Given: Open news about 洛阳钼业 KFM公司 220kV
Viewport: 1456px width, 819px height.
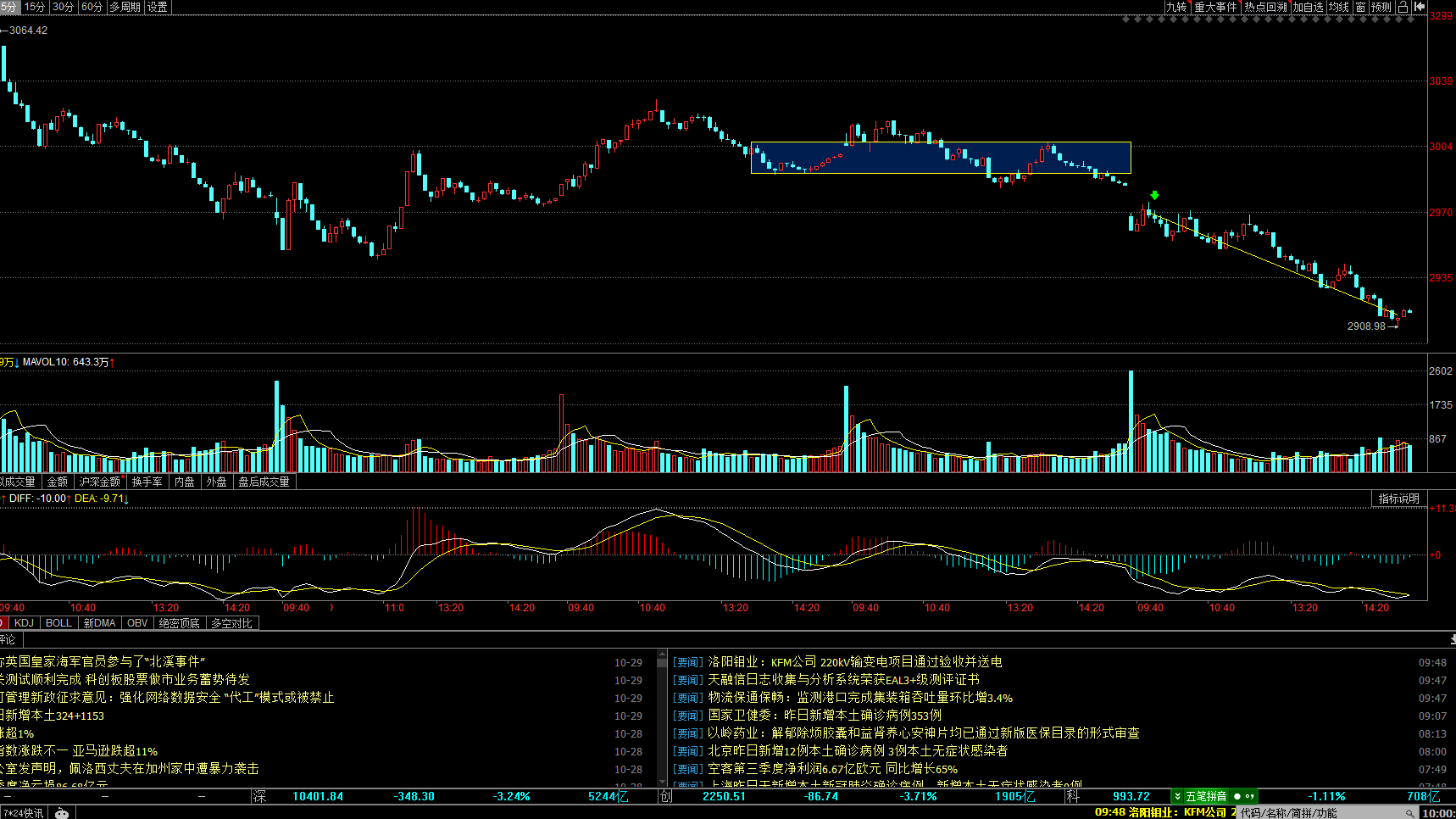Looking at the screenshot, I should tap(855, 661).
